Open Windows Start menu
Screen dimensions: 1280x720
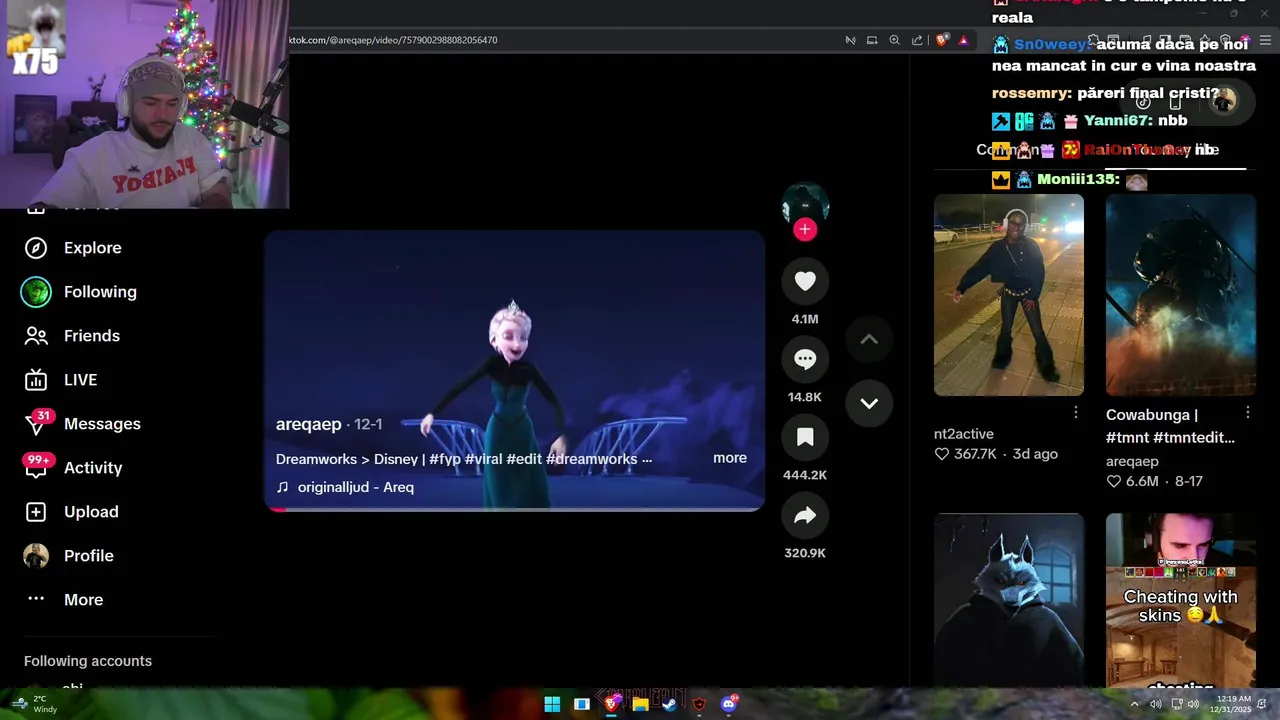pyautogui.click(x=552, y=704)
